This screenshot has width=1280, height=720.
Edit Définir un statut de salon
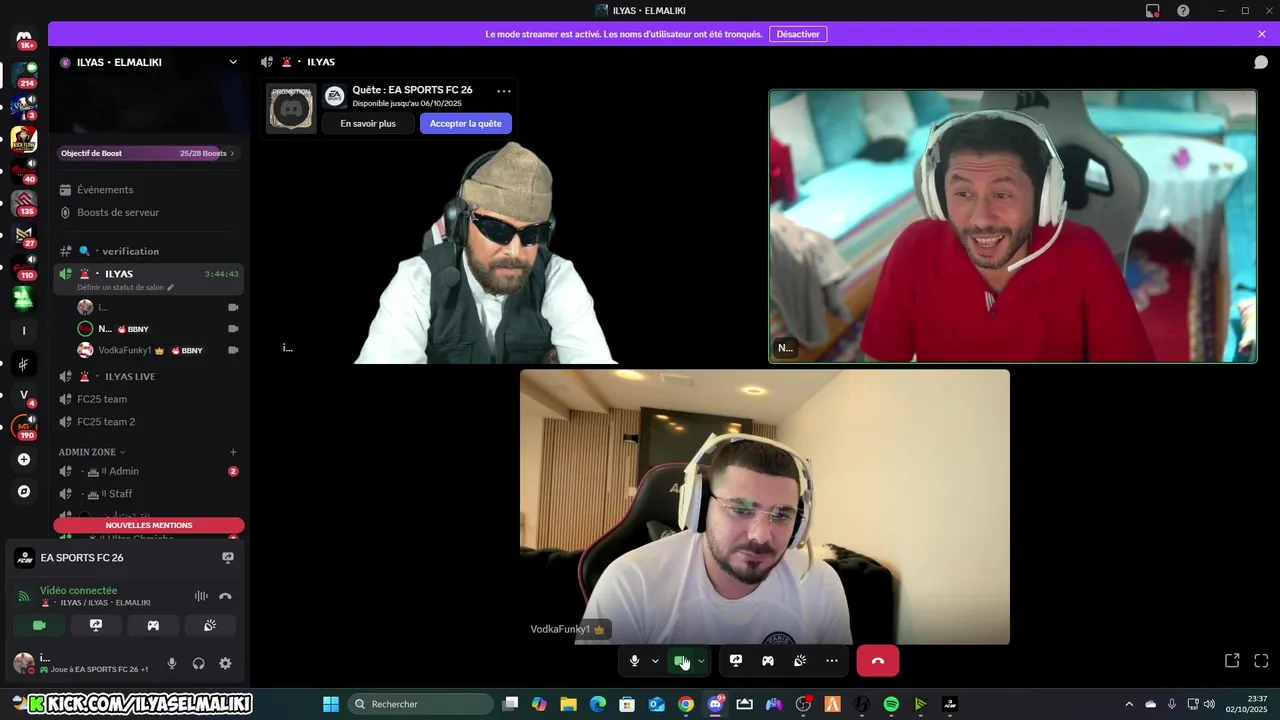click(126, 287)
